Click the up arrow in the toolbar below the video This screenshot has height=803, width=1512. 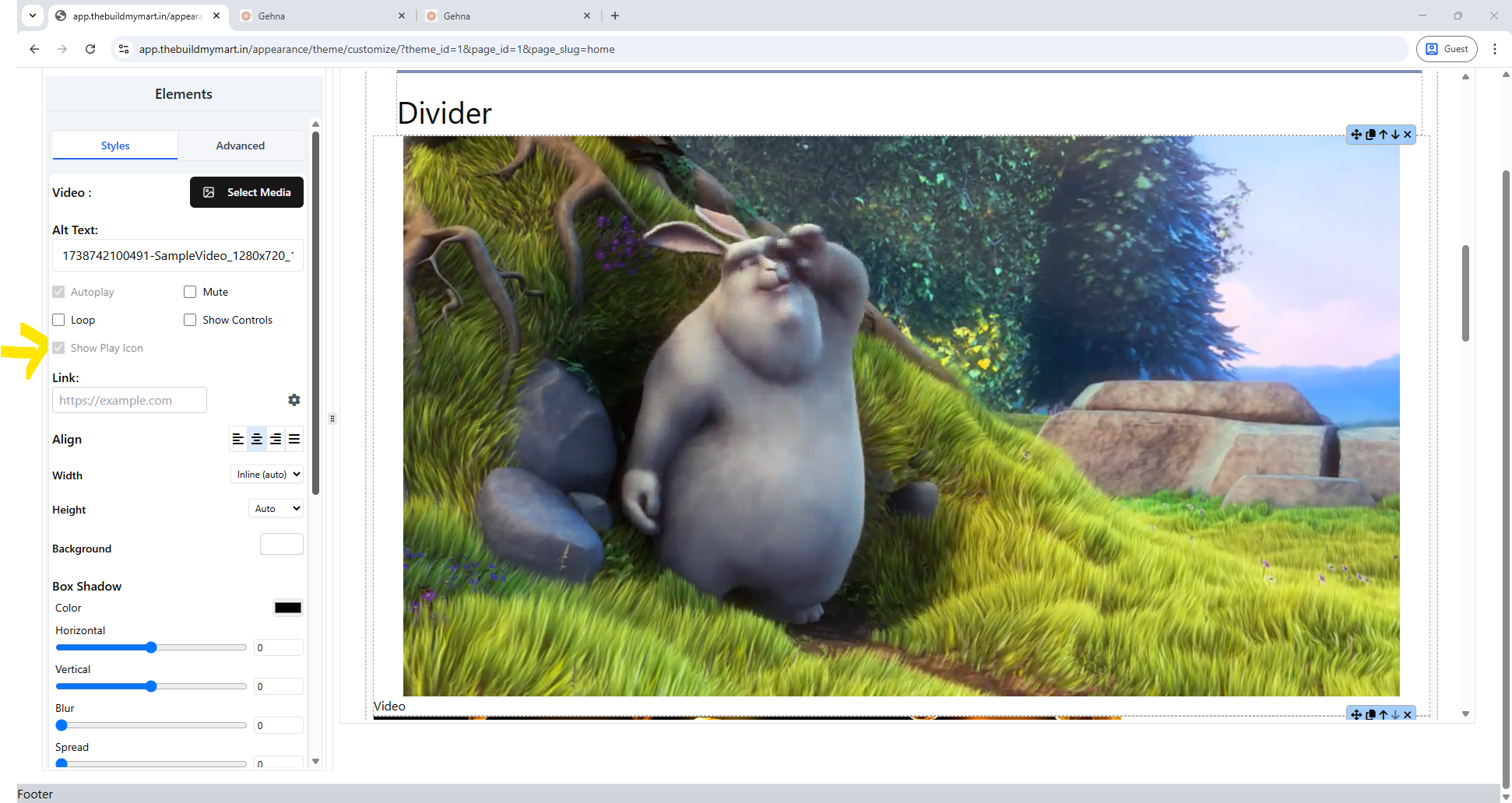pyautogui.click(x=1384, y=714)
